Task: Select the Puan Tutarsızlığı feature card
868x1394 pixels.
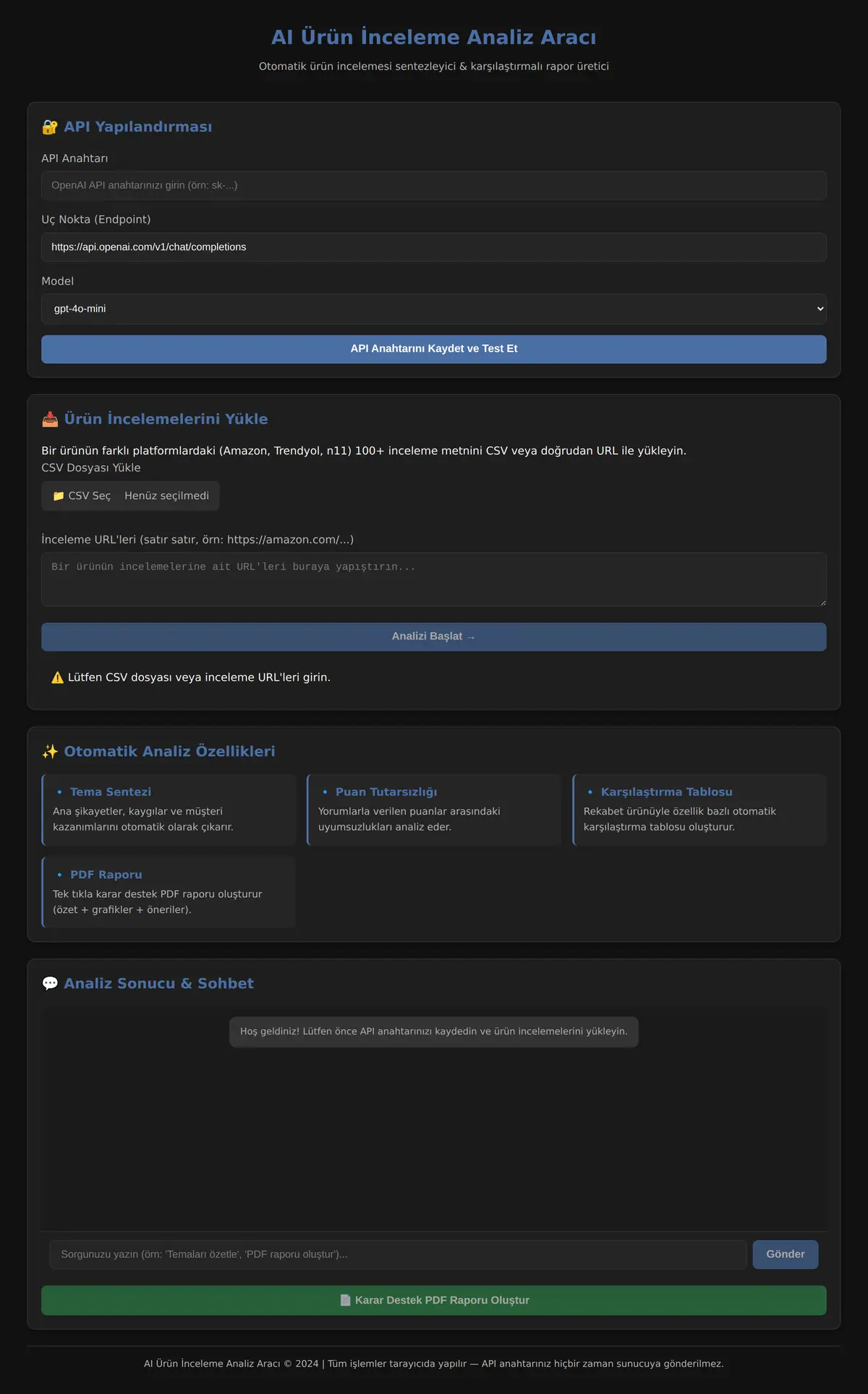Action: click(x=434, y=810)
